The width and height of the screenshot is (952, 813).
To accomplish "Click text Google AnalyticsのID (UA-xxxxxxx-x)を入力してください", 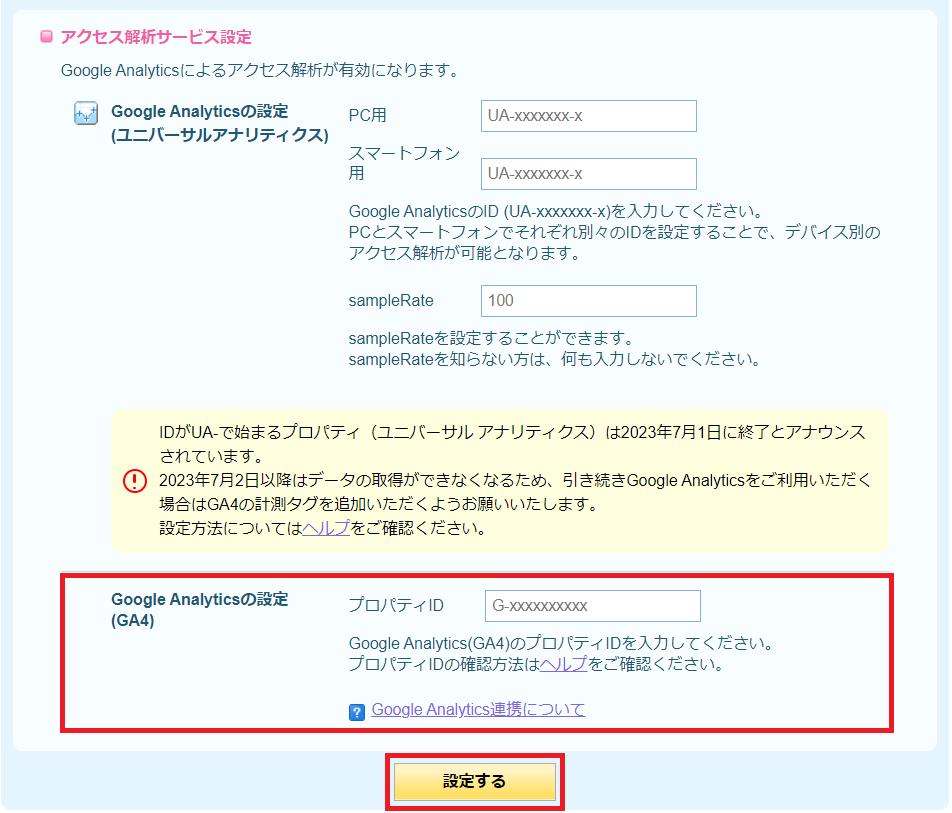I will coord(556,211).
